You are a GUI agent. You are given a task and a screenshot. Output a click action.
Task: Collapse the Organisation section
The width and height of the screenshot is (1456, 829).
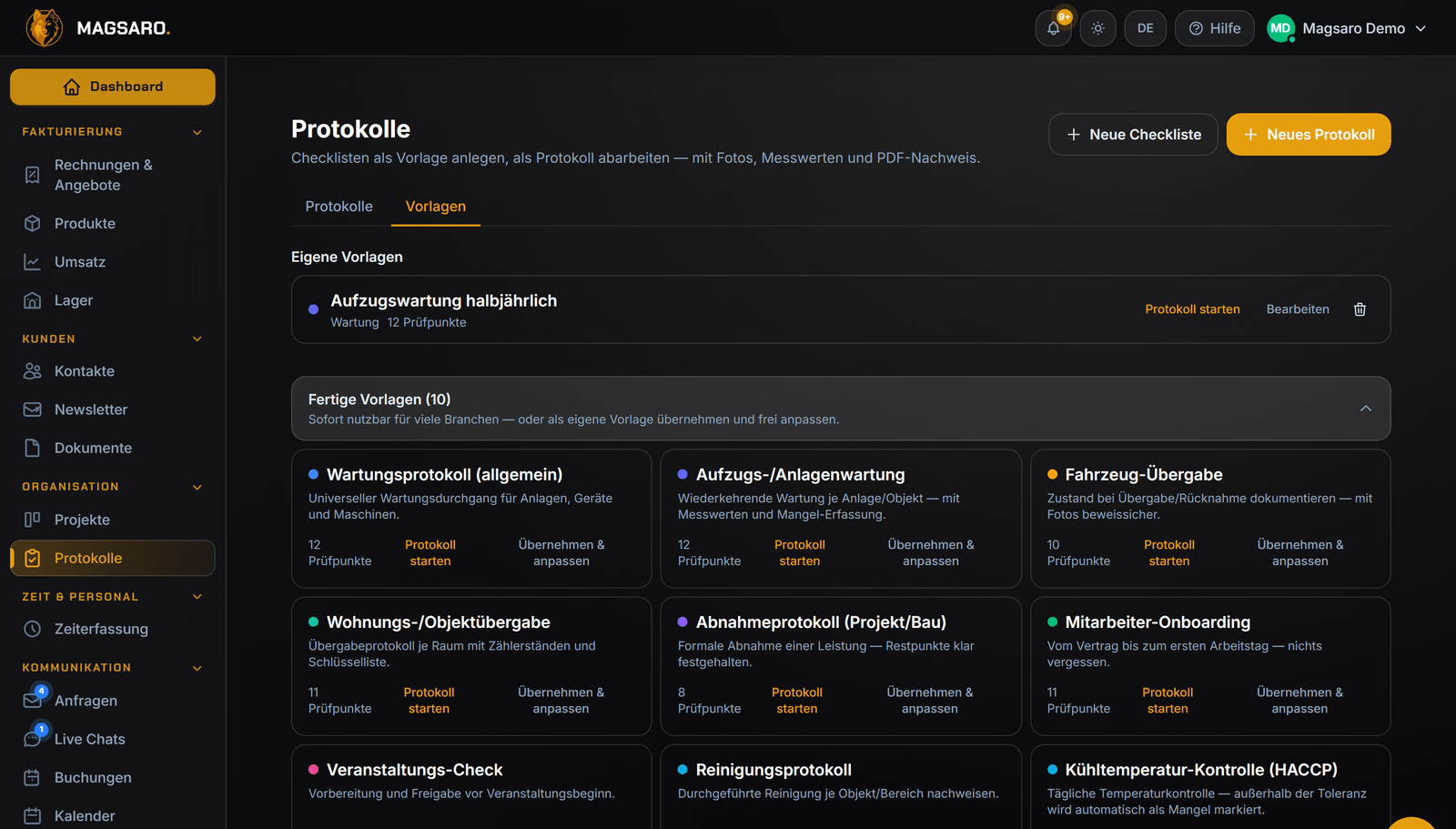click(197, 487)
